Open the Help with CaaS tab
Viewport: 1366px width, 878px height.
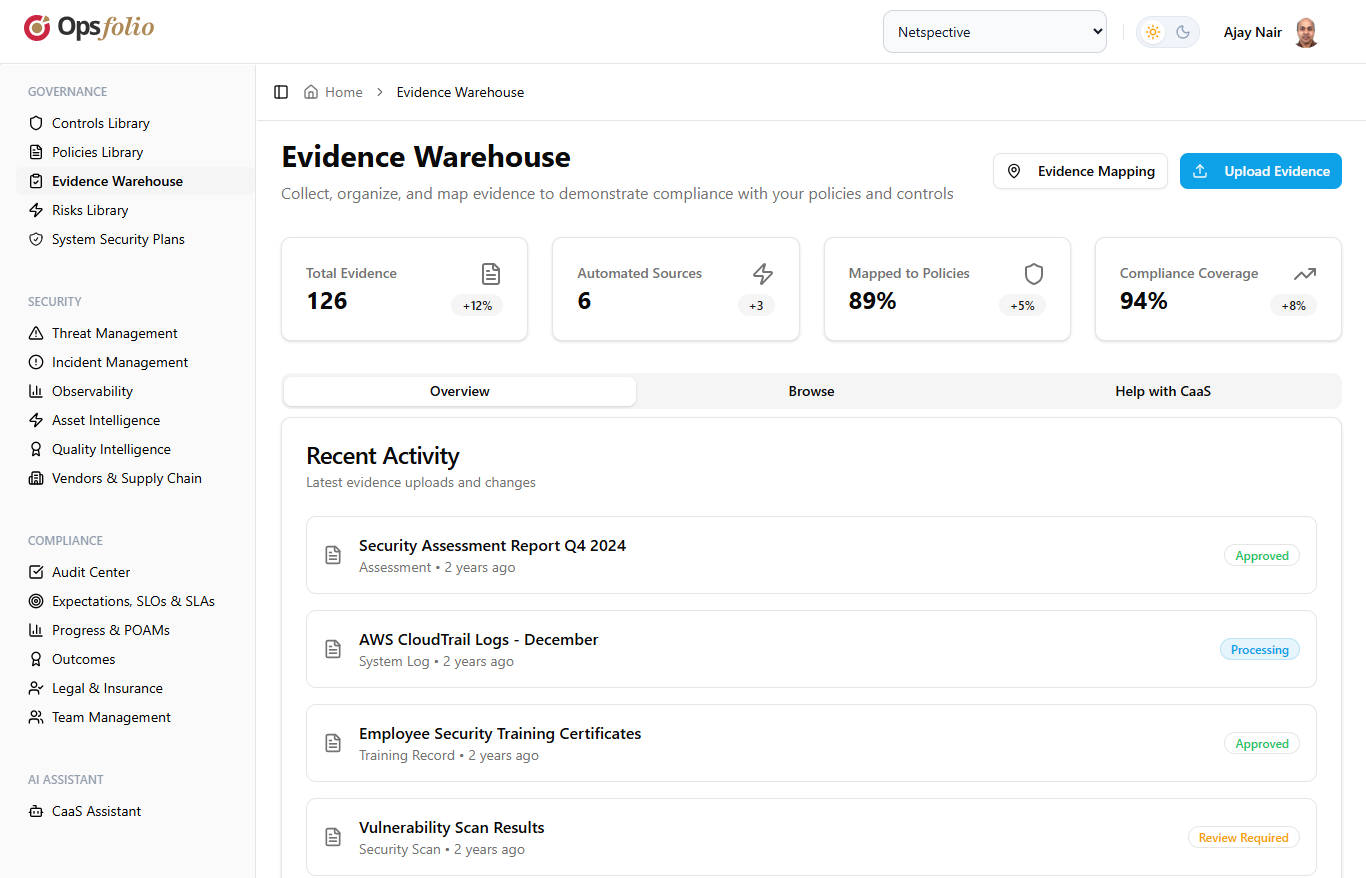pyautogui.click(x=1163, y=391)
